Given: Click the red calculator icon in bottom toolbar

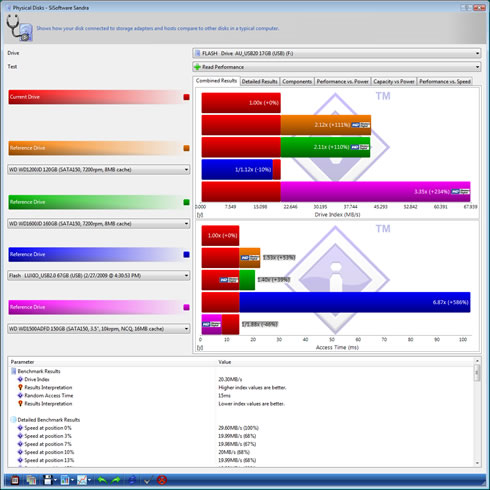Looking at the screenshot, I should [15, 480].
